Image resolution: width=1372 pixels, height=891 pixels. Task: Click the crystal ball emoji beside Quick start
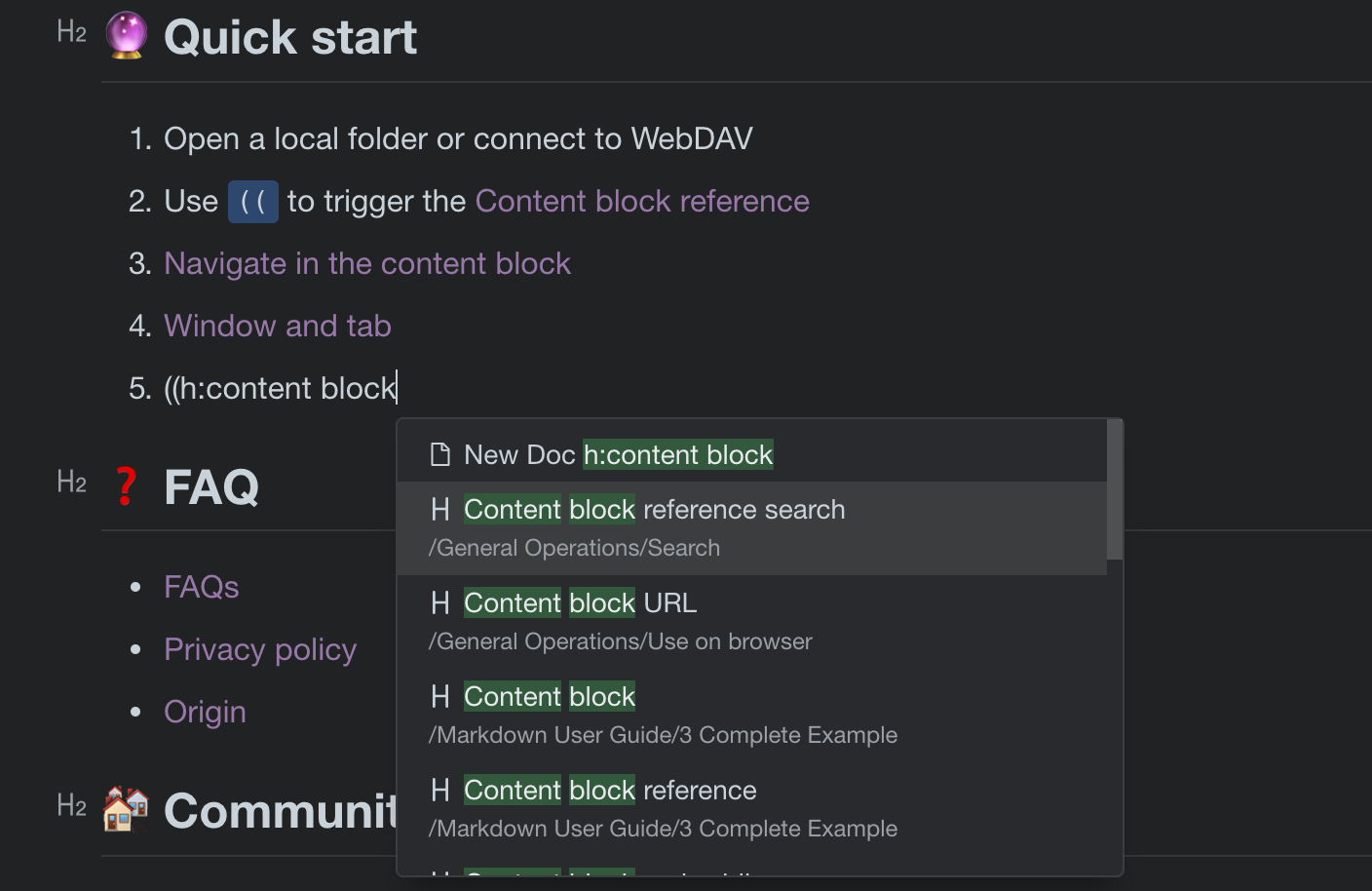click(x=126, y=35)
